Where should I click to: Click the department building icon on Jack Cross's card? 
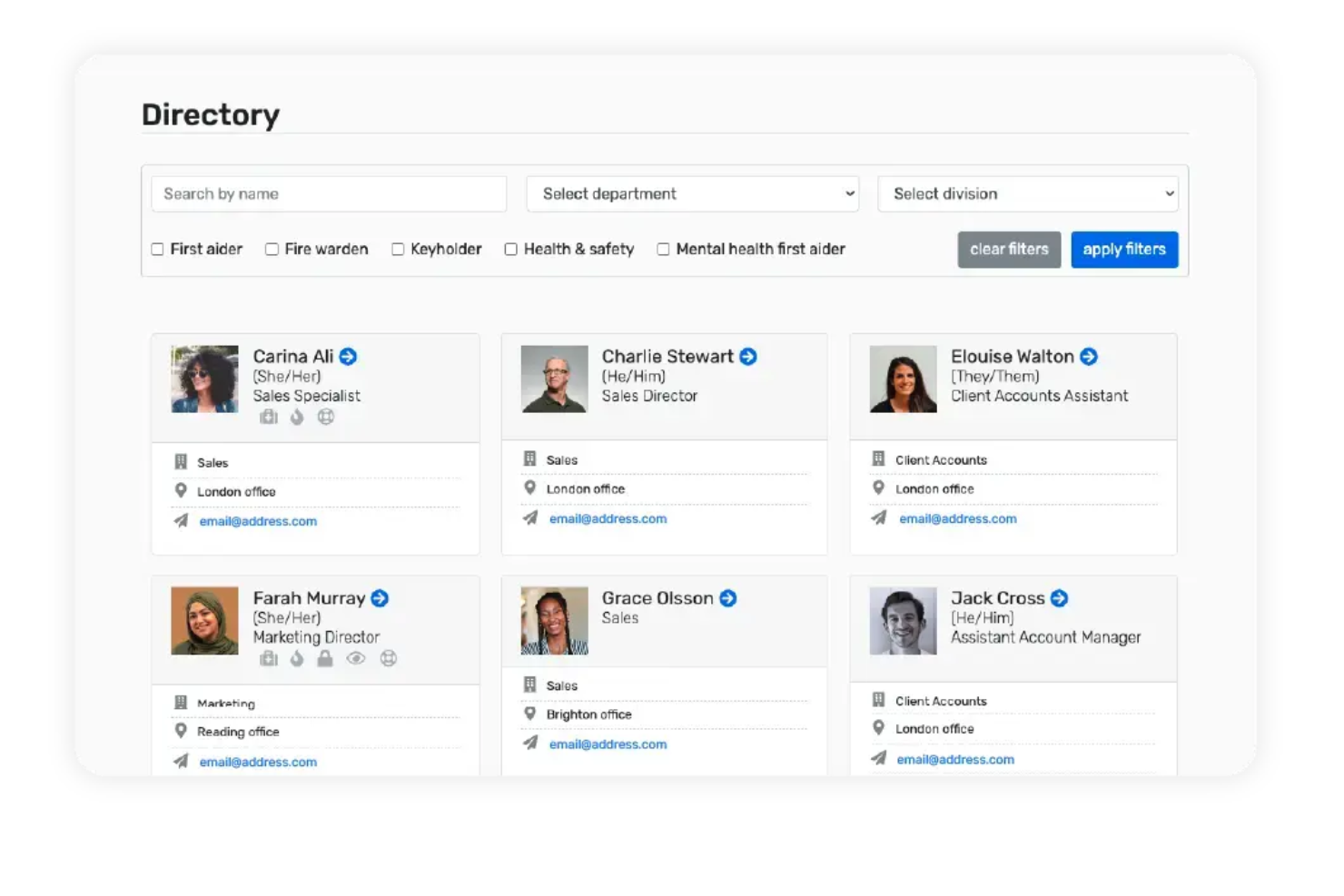878,700
